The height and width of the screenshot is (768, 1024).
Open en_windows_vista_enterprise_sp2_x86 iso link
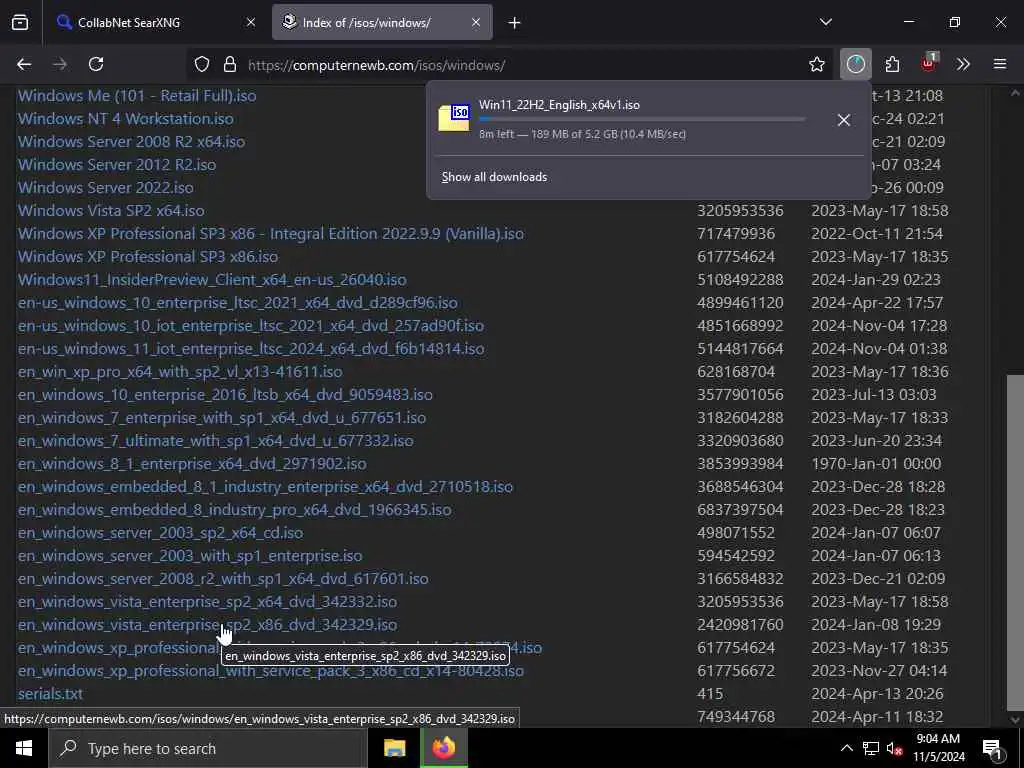tap(207, 625)
